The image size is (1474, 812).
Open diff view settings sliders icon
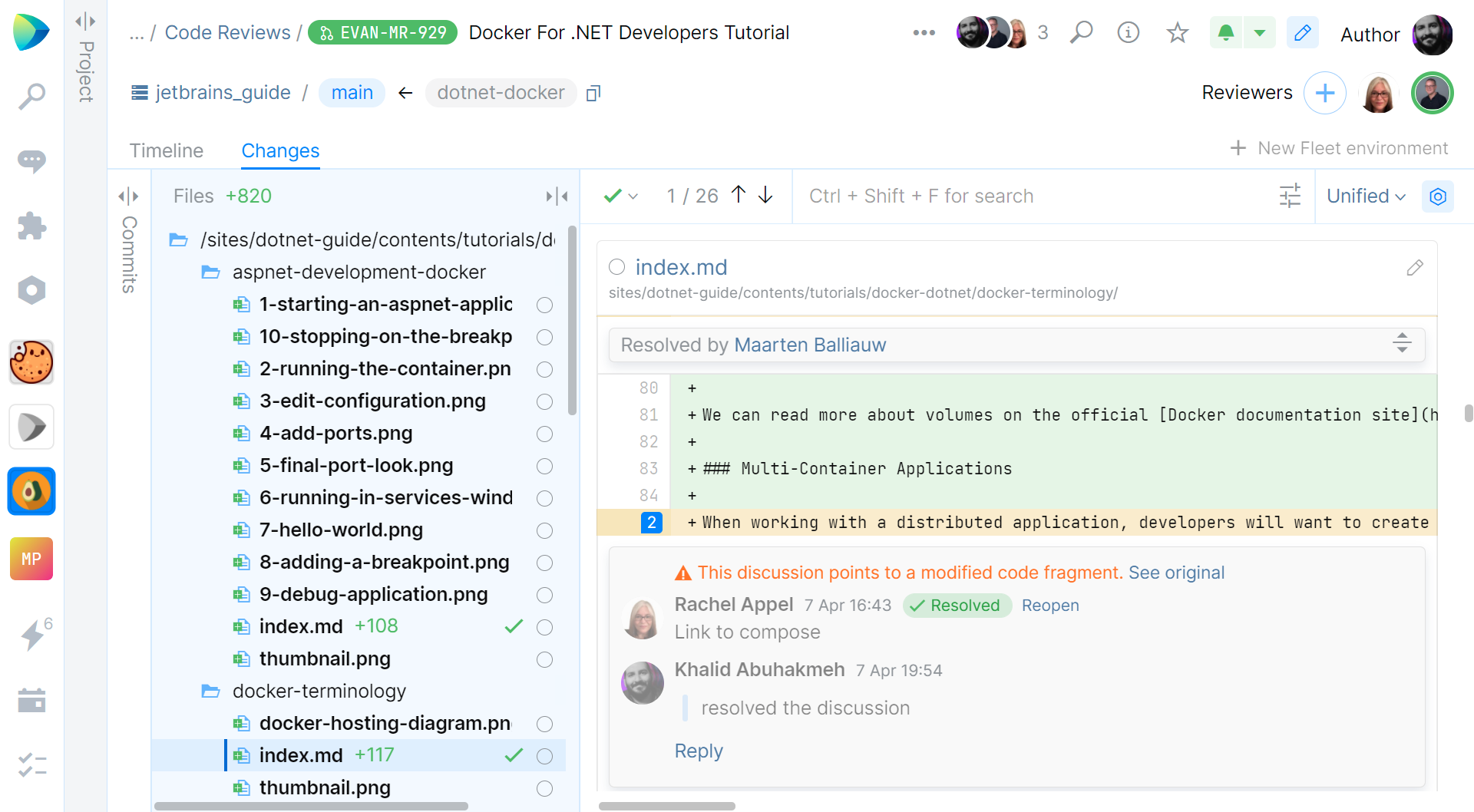[x=1290, y=196]
